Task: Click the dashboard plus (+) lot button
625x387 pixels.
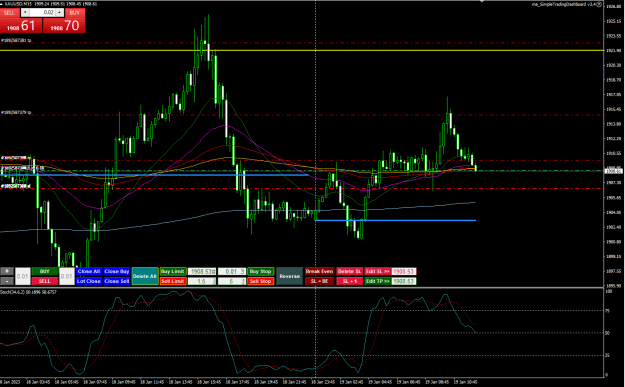Action: 7,271
